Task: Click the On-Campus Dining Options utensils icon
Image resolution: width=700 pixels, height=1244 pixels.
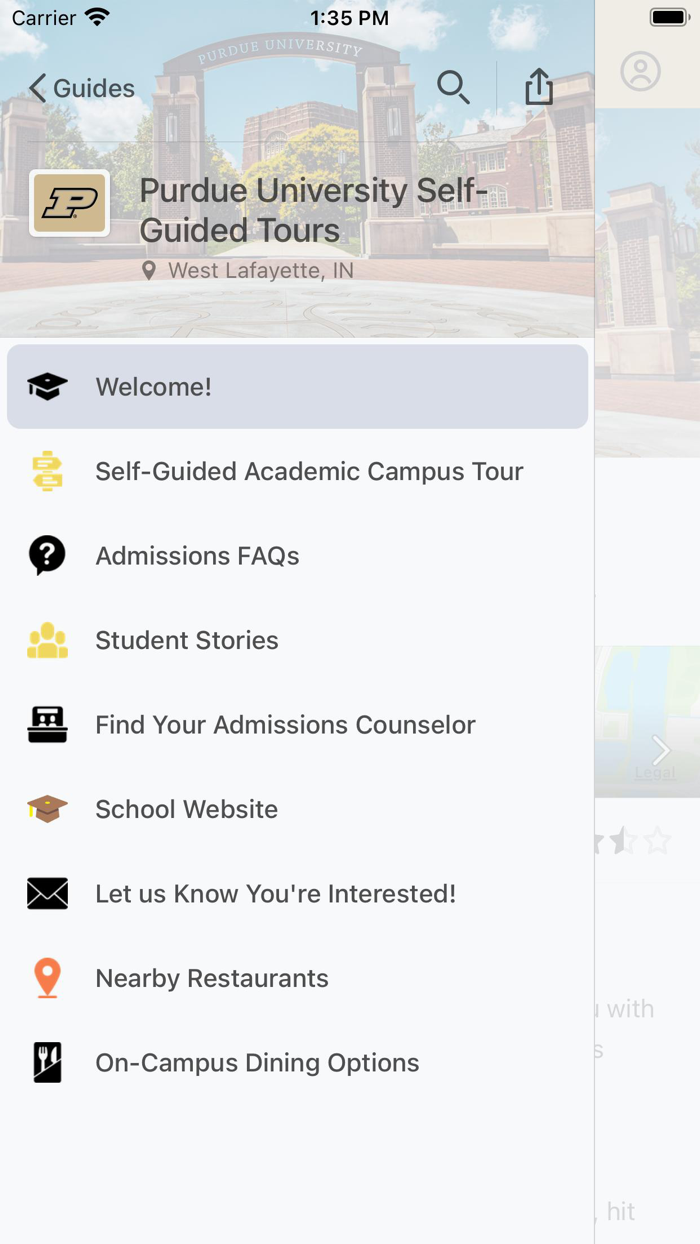Action: (x=45, y=1062)
